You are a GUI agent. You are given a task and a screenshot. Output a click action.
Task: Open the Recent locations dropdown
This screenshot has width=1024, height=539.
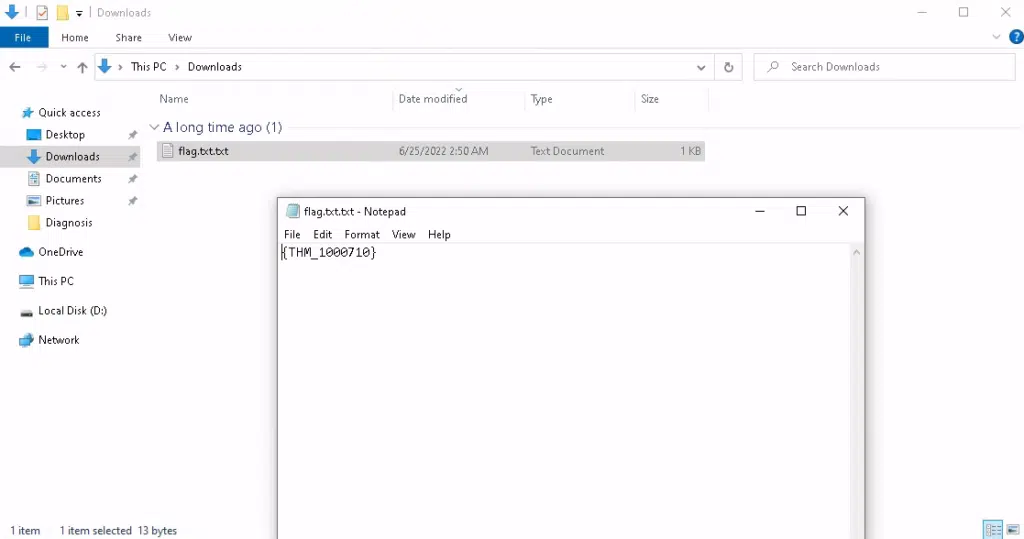tap(63, 67)
